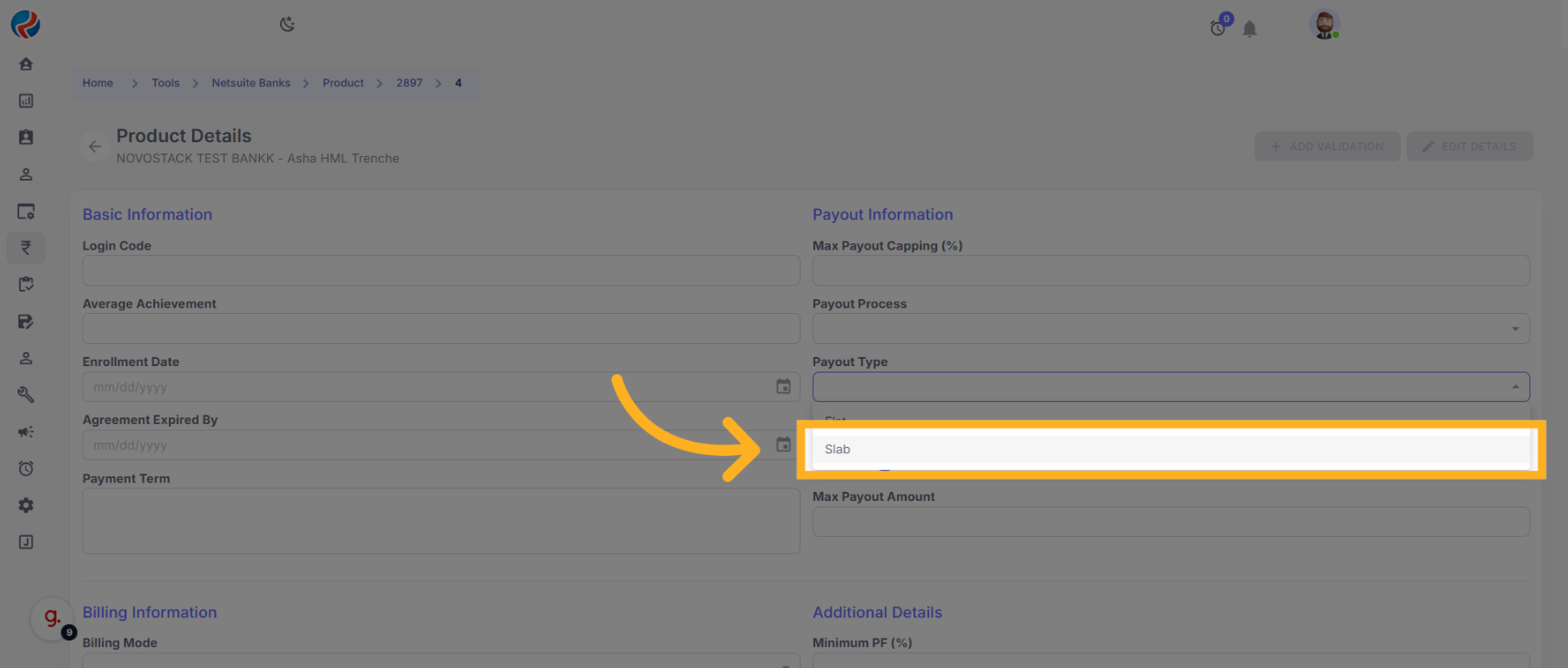1568x668 pixels.
Task: Open the wrench tools sidebar icon
Action: (x=26, y=395)
